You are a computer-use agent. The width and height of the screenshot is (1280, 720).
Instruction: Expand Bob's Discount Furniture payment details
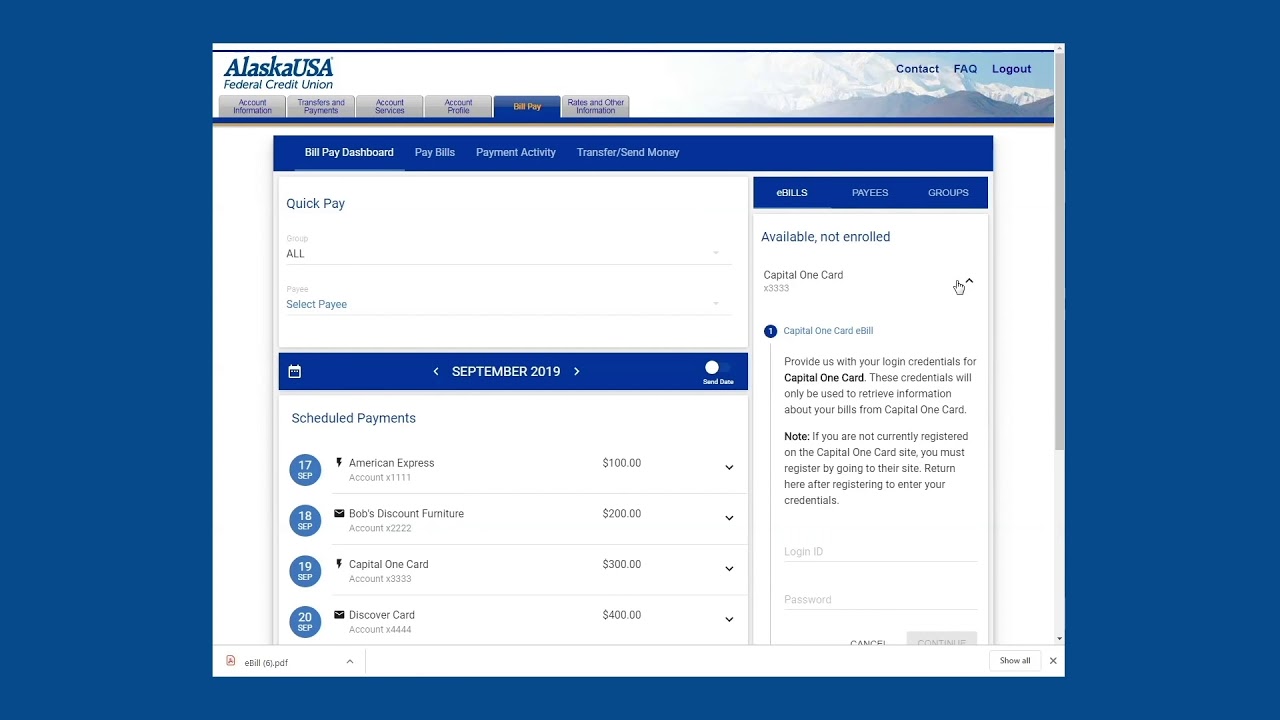click(729, 518)
